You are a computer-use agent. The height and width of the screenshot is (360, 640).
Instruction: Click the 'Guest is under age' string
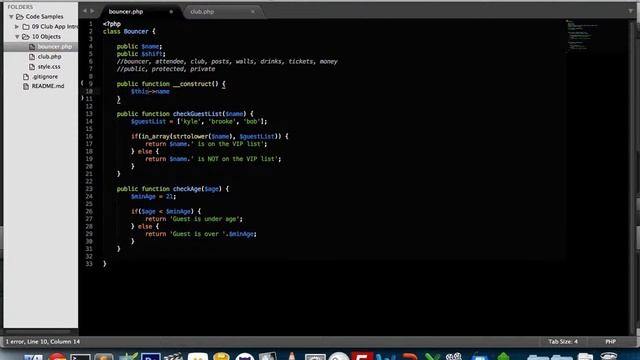click(205, 219)
